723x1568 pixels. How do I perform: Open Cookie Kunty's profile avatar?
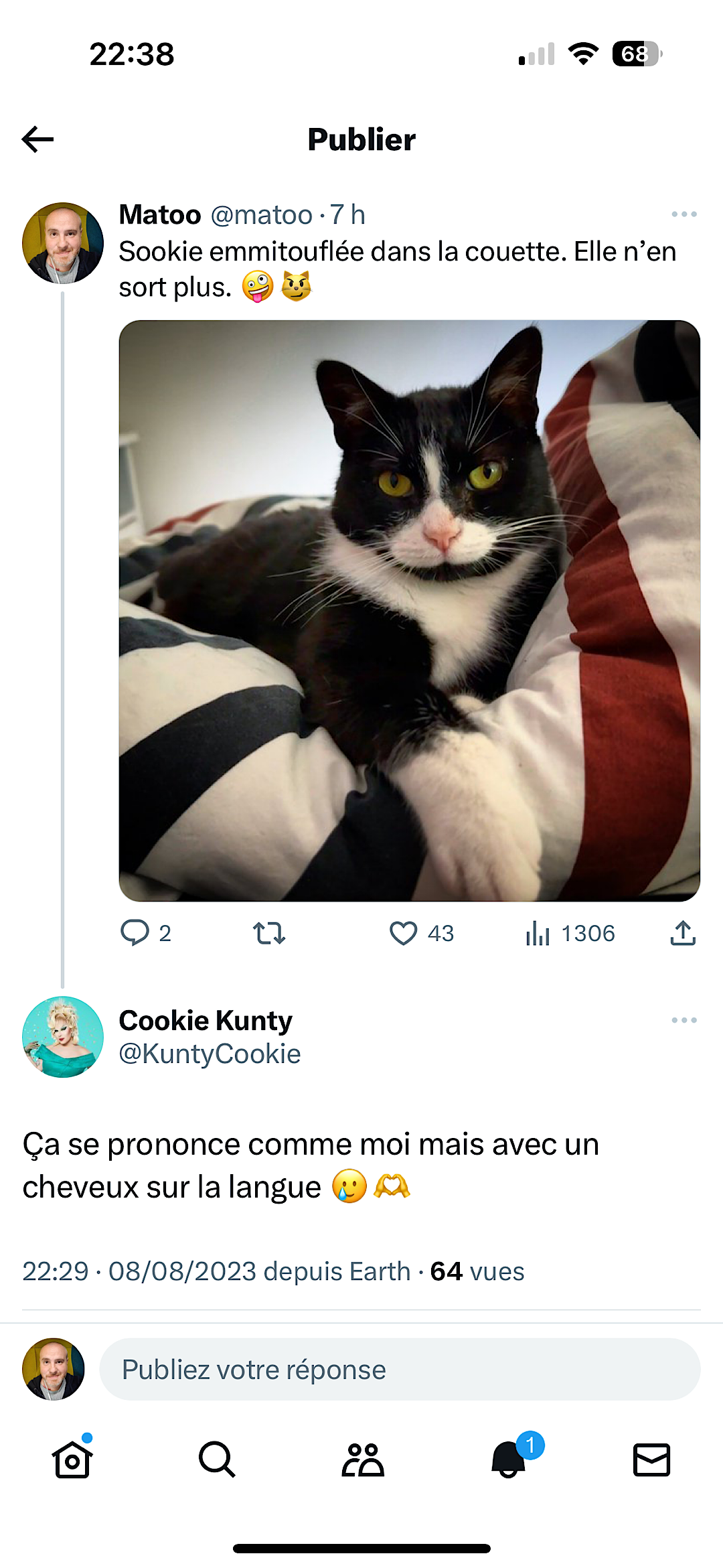click(x=63, y=1037)
